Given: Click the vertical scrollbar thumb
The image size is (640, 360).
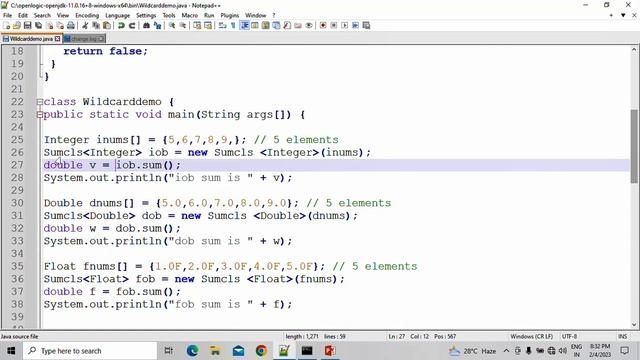Looking at the screenshot, I should 633,146.
